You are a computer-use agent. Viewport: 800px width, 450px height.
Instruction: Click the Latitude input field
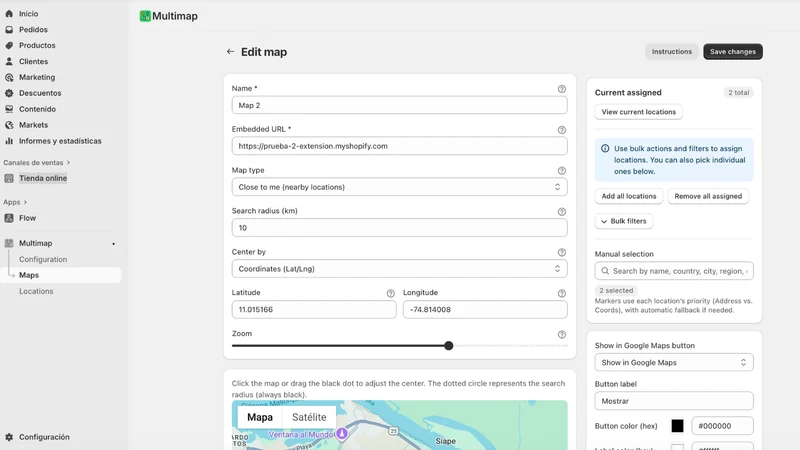pos(314,310)
